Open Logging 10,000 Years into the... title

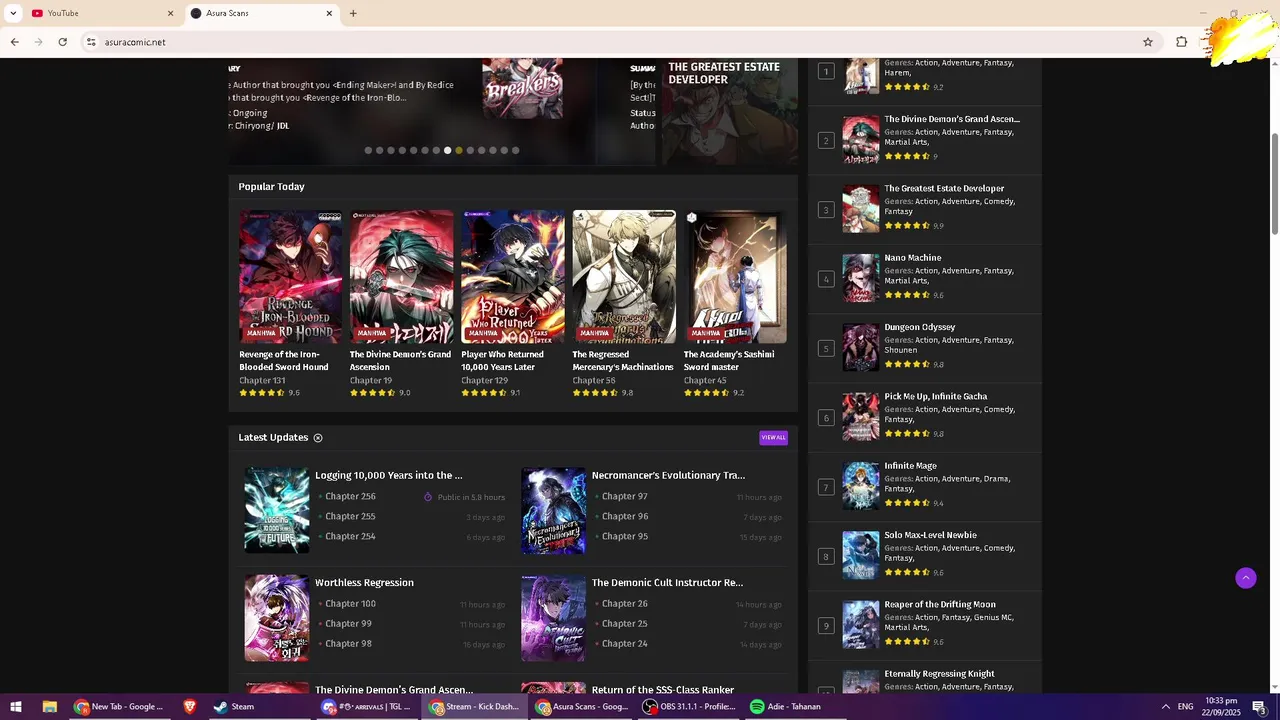[x=388, y=475]
